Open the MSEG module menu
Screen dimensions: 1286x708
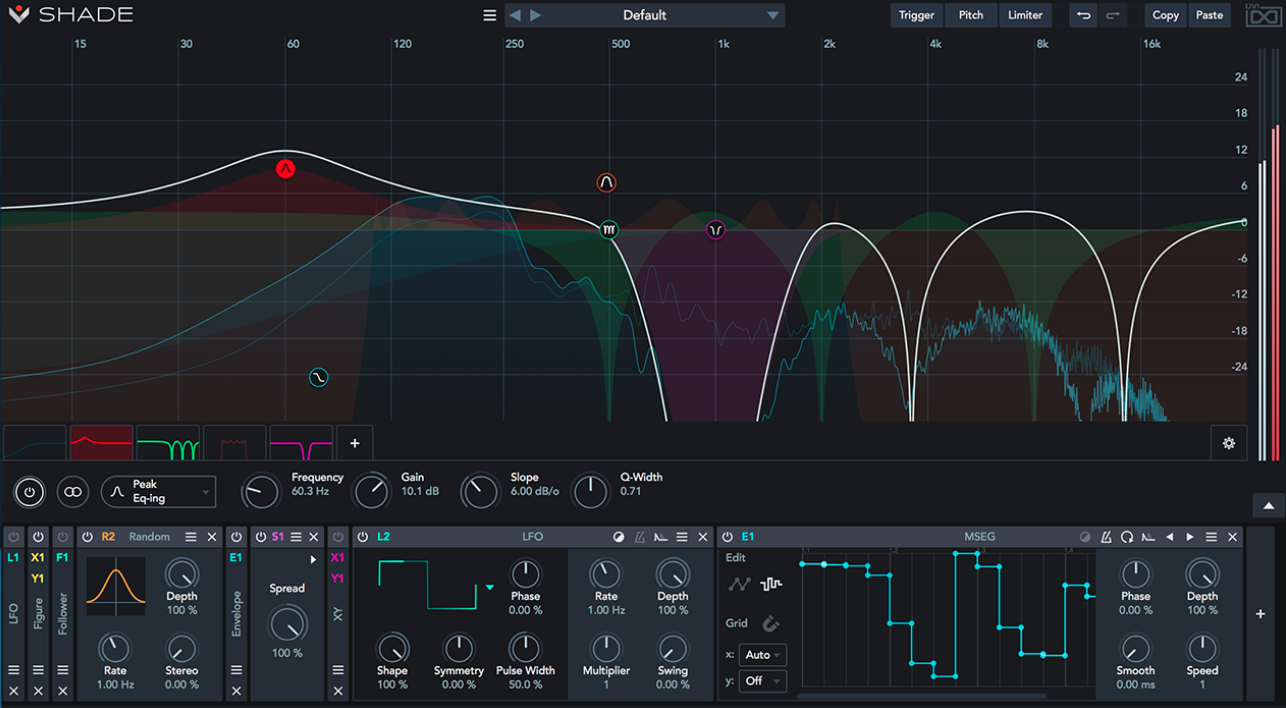(x=1211, y=537)
